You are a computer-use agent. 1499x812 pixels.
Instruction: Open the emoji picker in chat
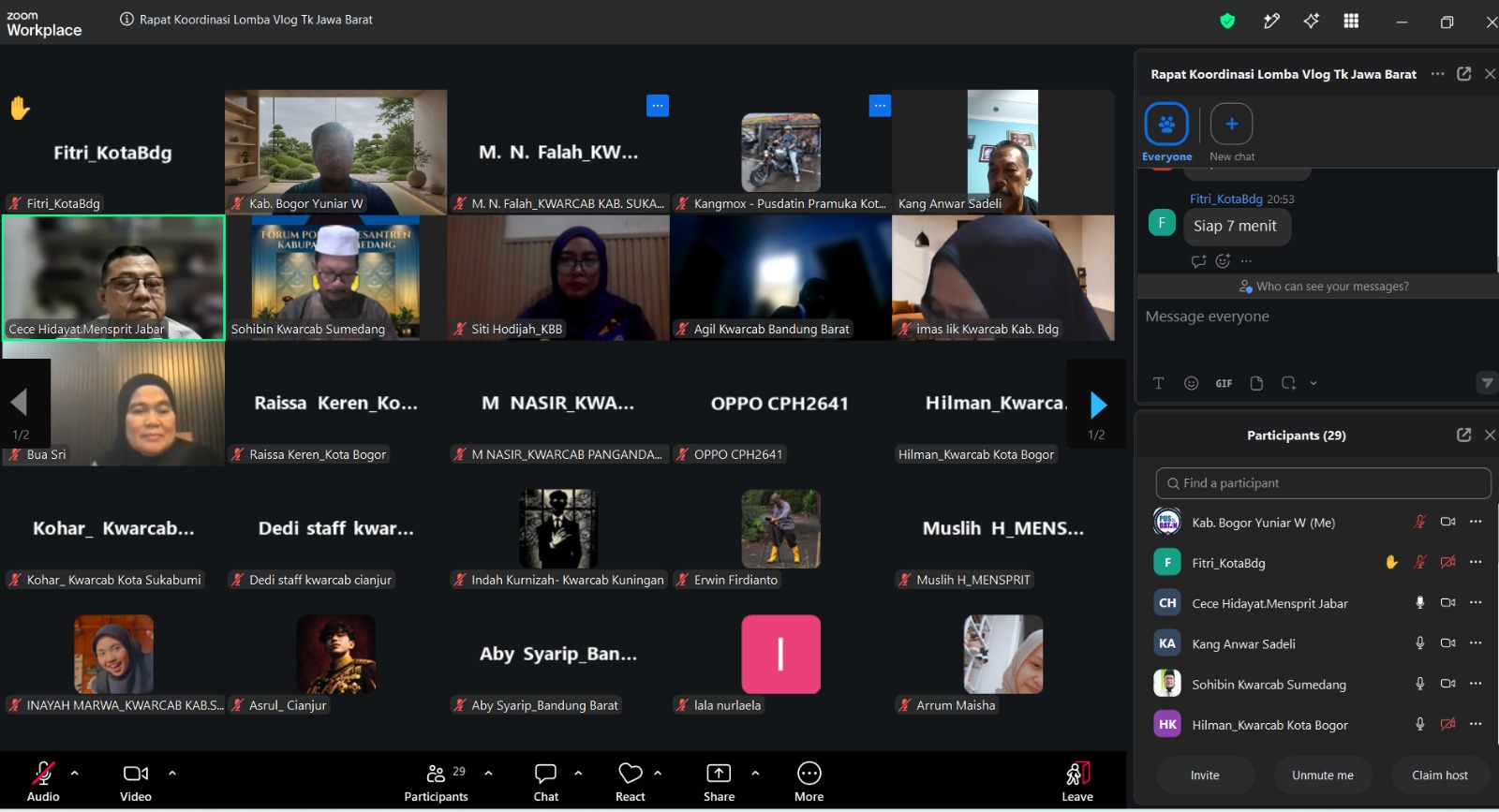tap(1191, 383)
